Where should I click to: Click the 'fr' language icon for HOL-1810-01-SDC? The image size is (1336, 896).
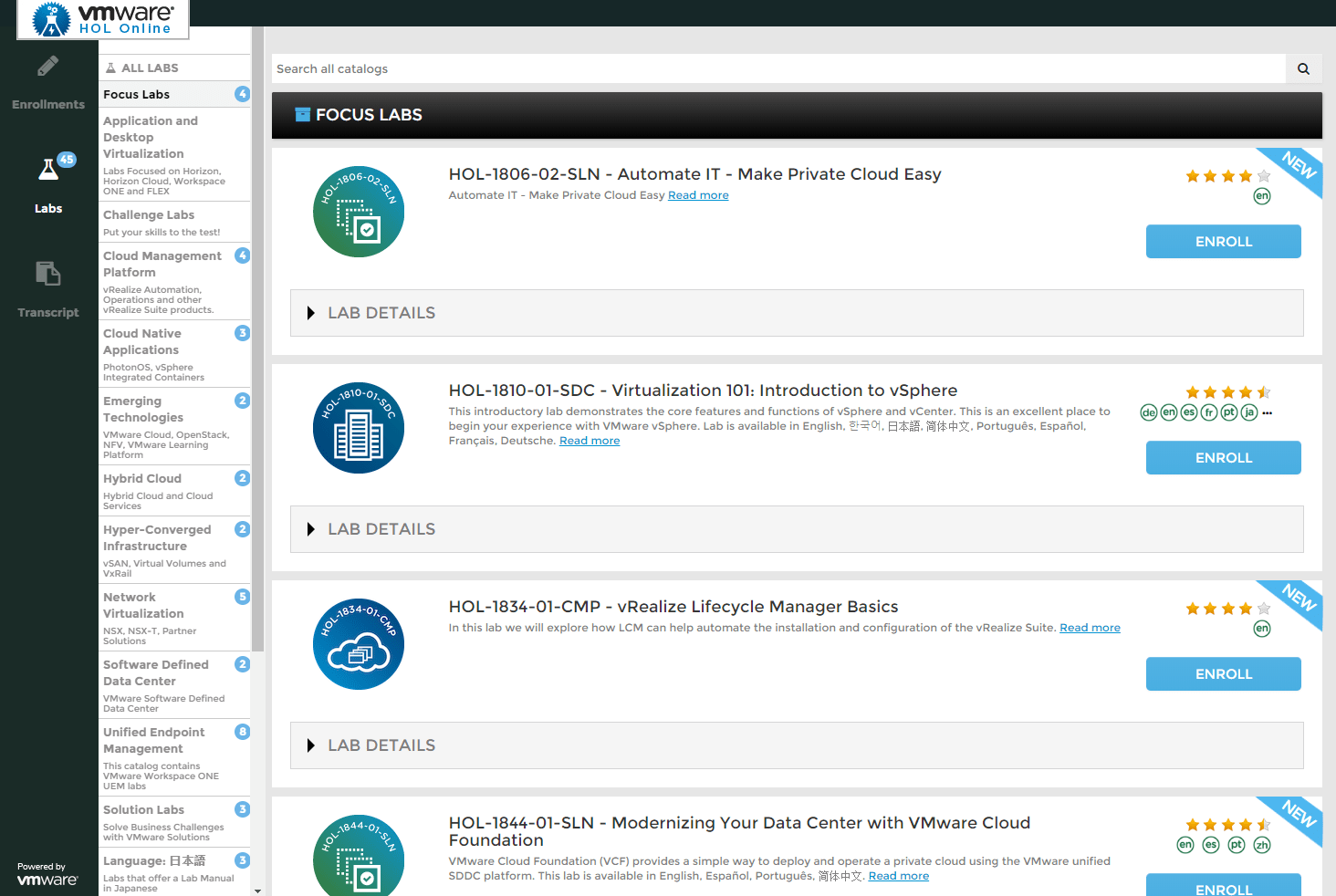(1209, 412)
